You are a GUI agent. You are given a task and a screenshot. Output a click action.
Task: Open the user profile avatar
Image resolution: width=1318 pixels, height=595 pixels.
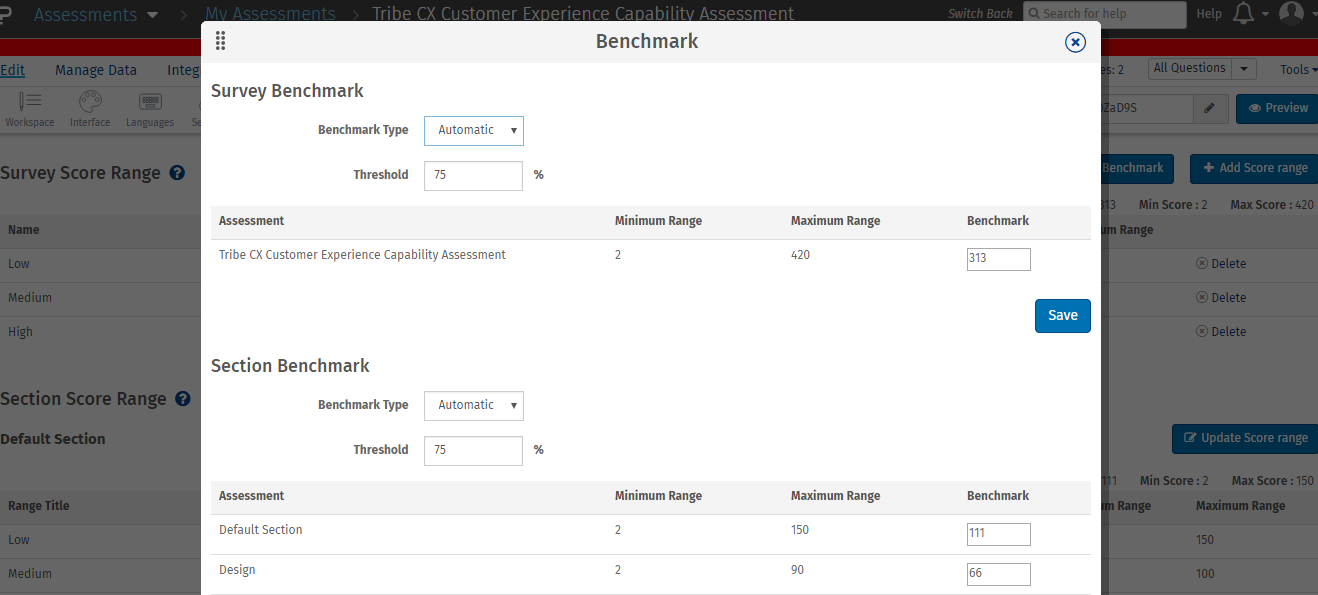(1291, 14)
